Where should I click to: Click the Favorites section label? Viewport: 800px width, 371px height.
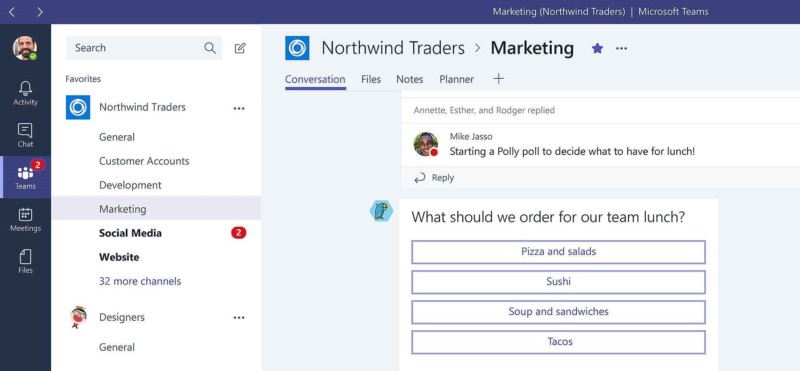[x=83, y=79]
